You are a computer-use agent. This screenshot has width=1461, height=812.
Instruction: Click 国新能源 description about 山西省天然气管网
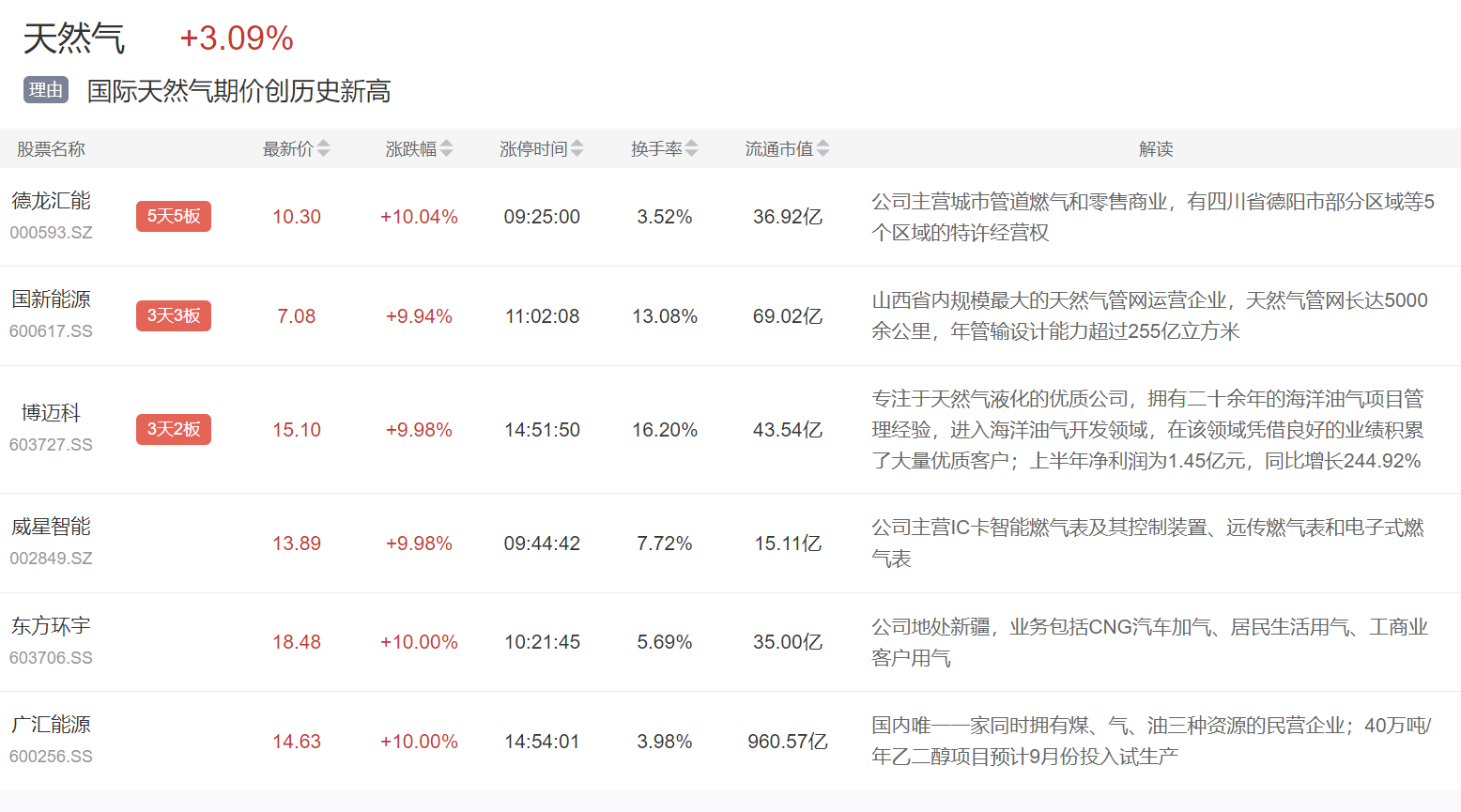pyautogui.click(x=1149, y=315)
